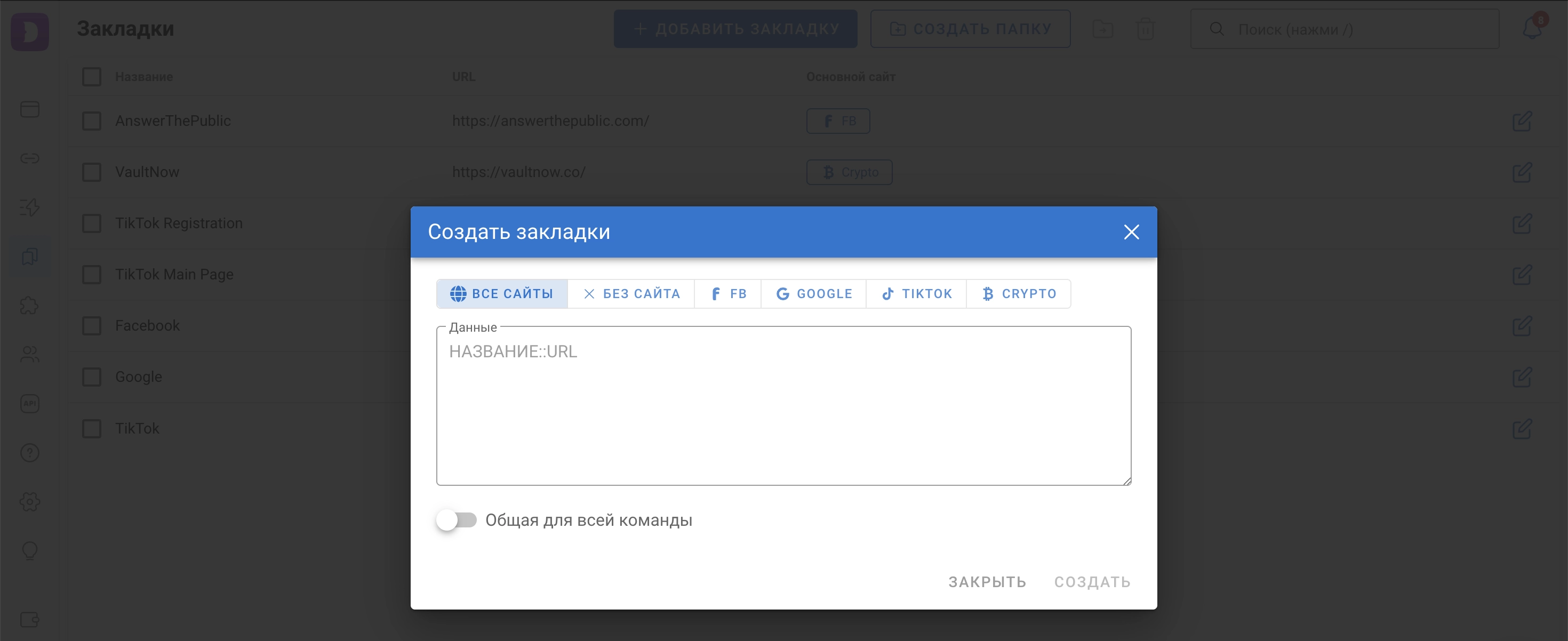The height and width of the screenshot is (641, 1568).
Task: Select the CRYPTO site tab
Action: click(x=1019, y=294)
